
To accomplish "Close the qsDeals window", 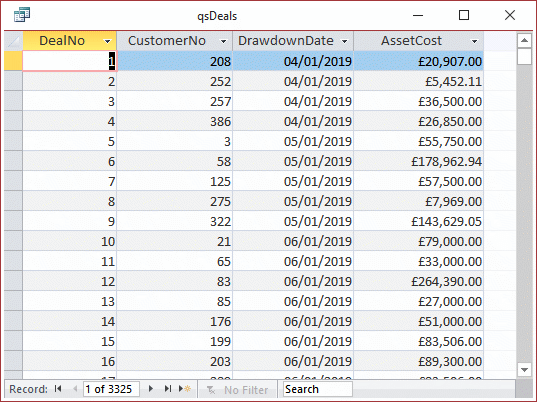I will pos(510,15).
